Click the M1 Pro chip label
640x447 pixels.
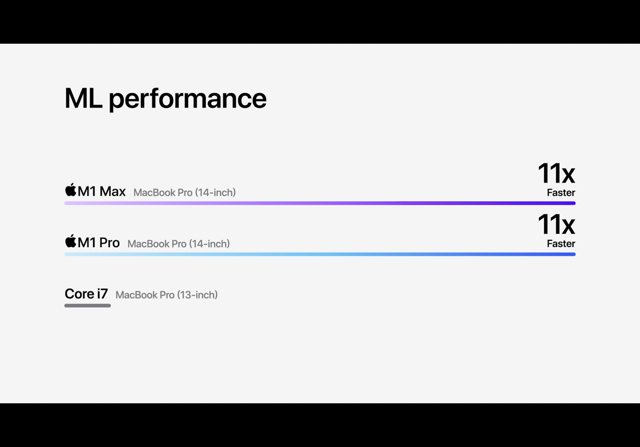point(99,242)
